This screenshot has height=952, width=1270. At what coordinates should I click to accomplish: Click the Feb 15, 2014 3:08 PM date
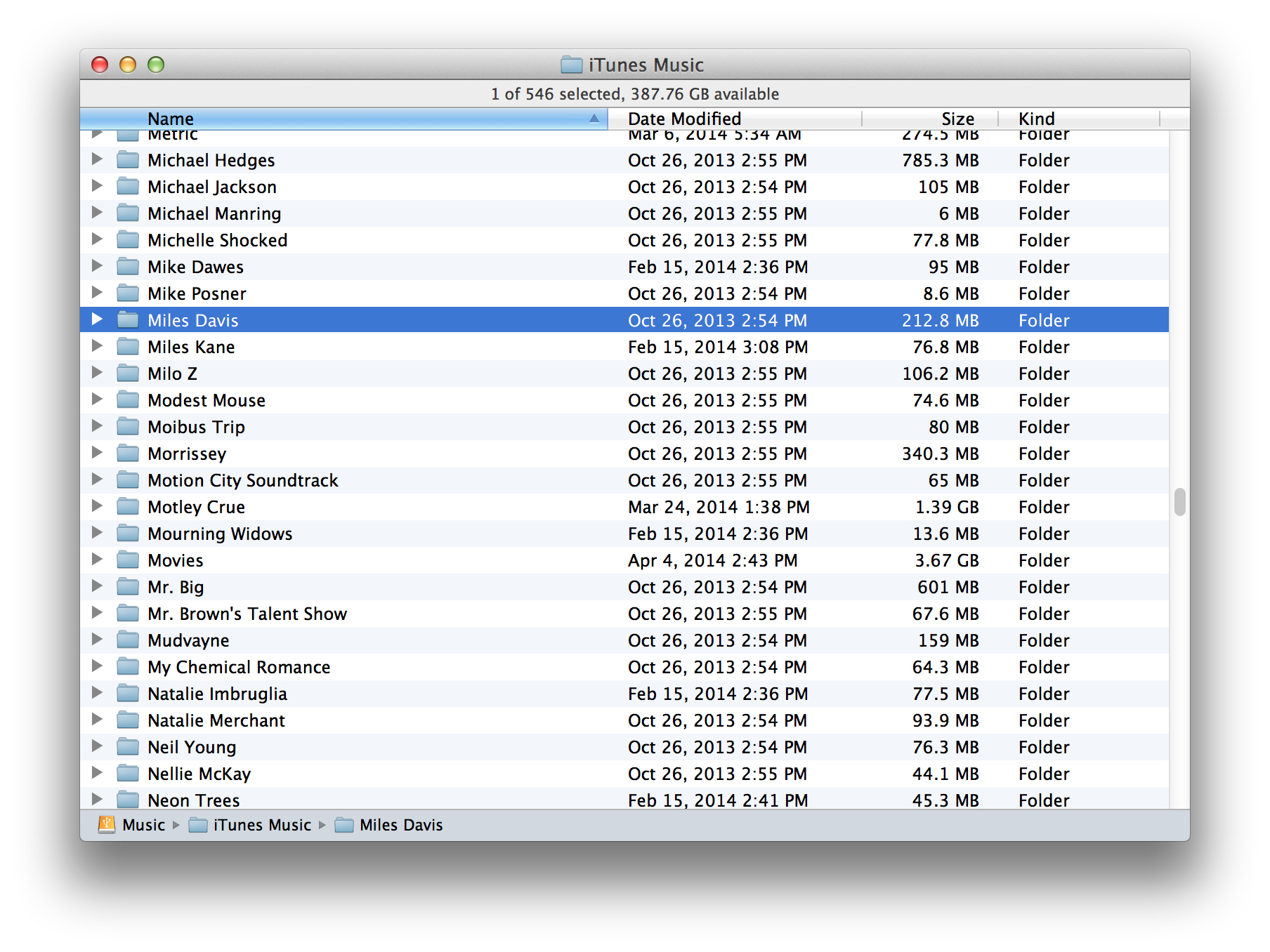(x=718, y=347)
